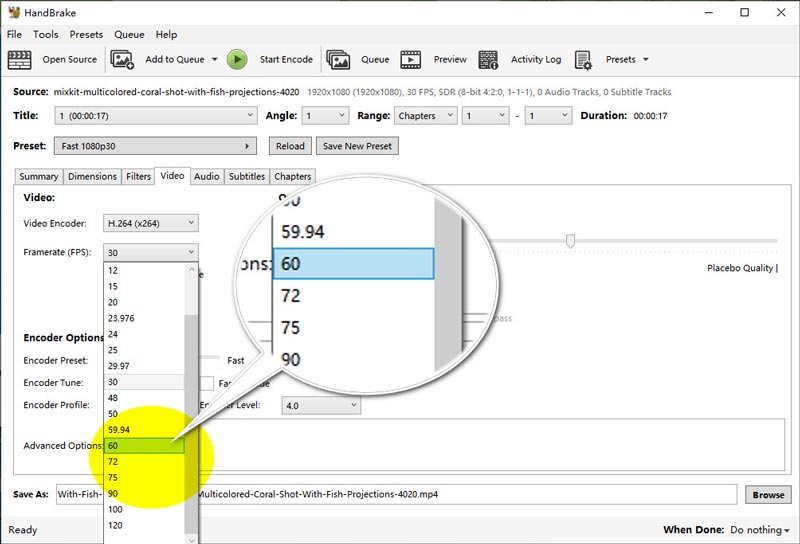Open the Range Chapters dropdown
The height and width of the screenshot is (544, 800).
click(x=426, y=116)
